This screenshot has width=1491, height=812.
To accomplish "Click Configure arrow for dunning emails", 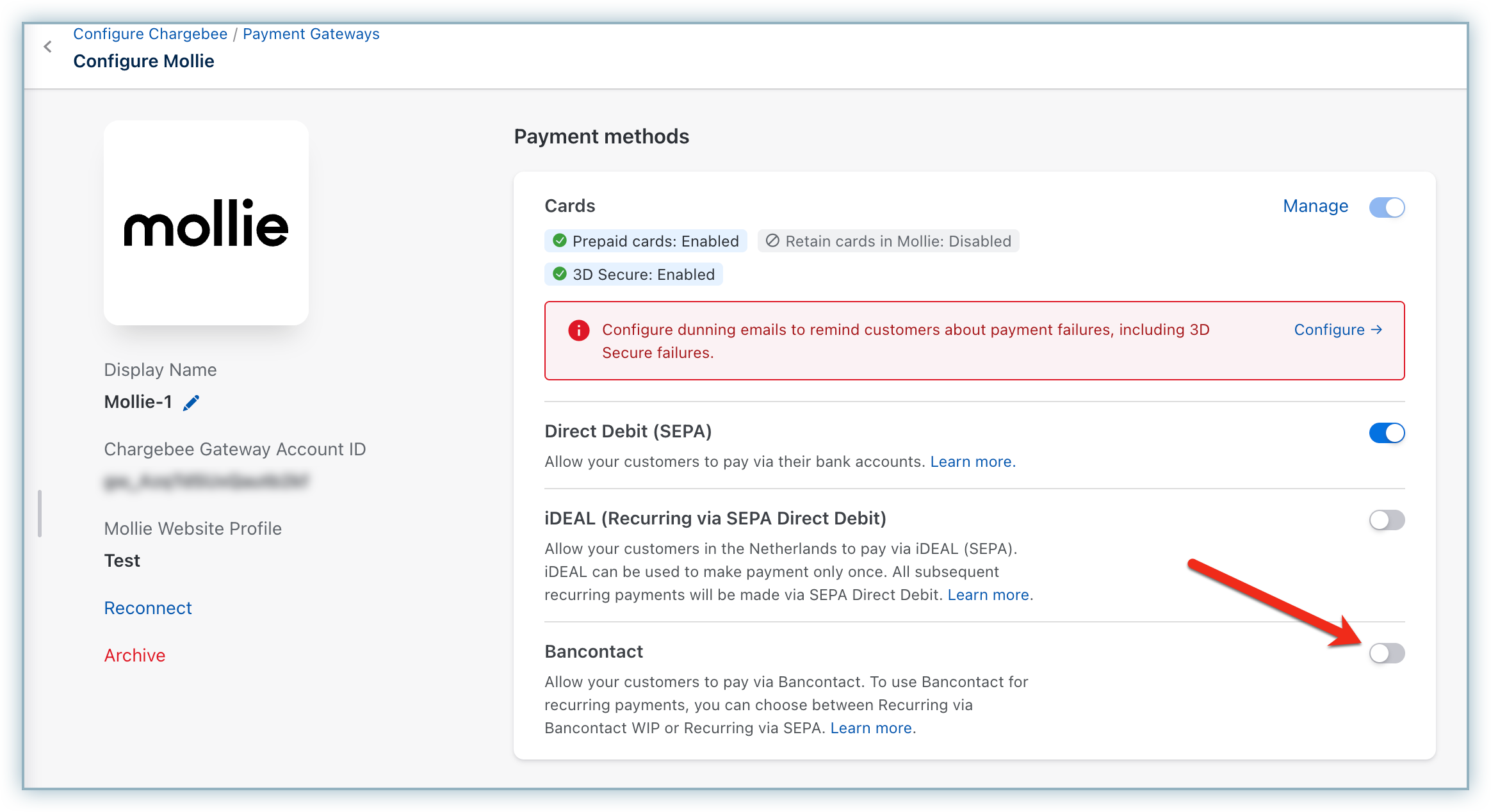I will point(1338,330).
